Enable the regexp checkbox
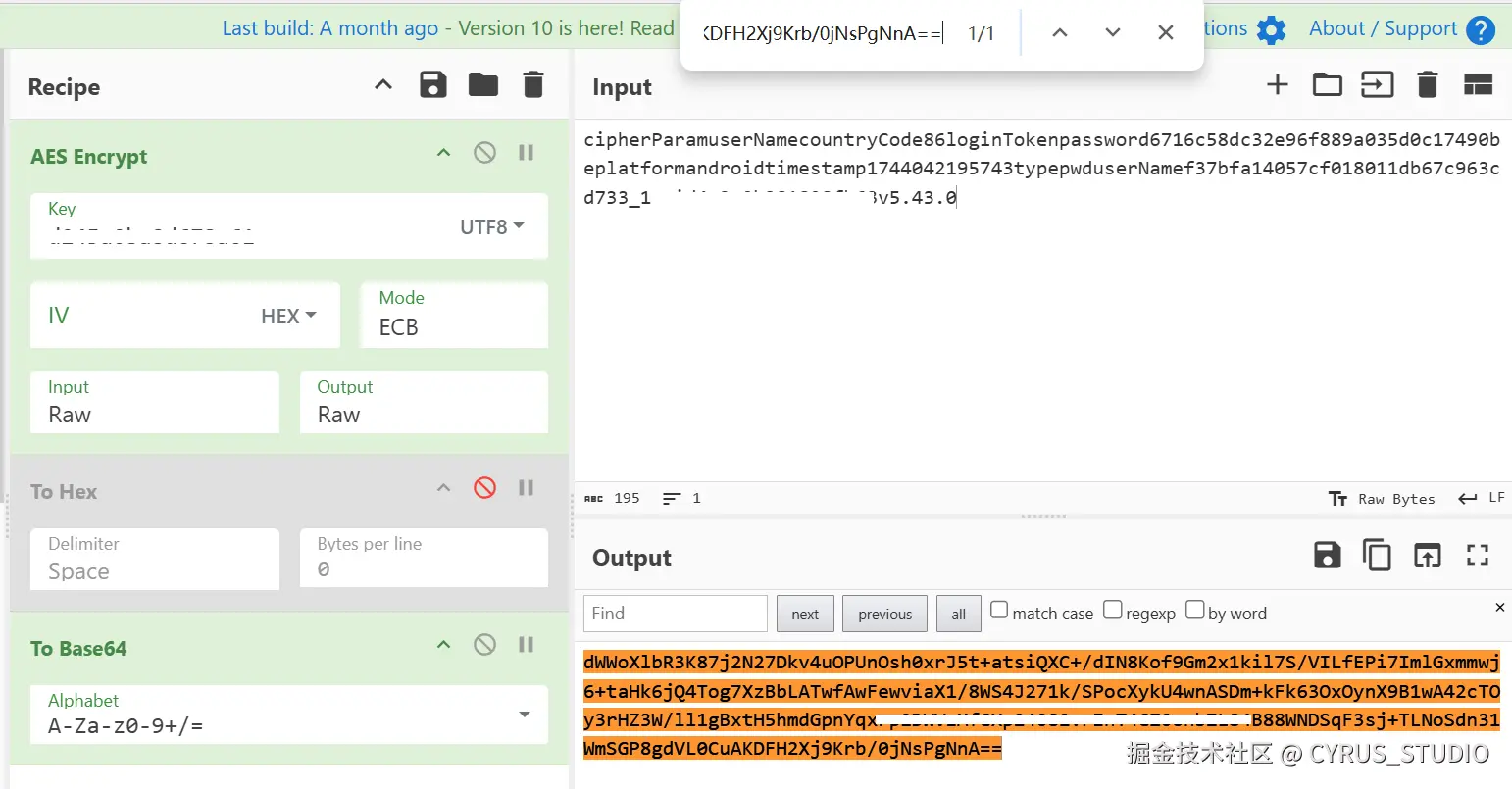Viewport: 1512px width, 789px height. (1113, 611)
